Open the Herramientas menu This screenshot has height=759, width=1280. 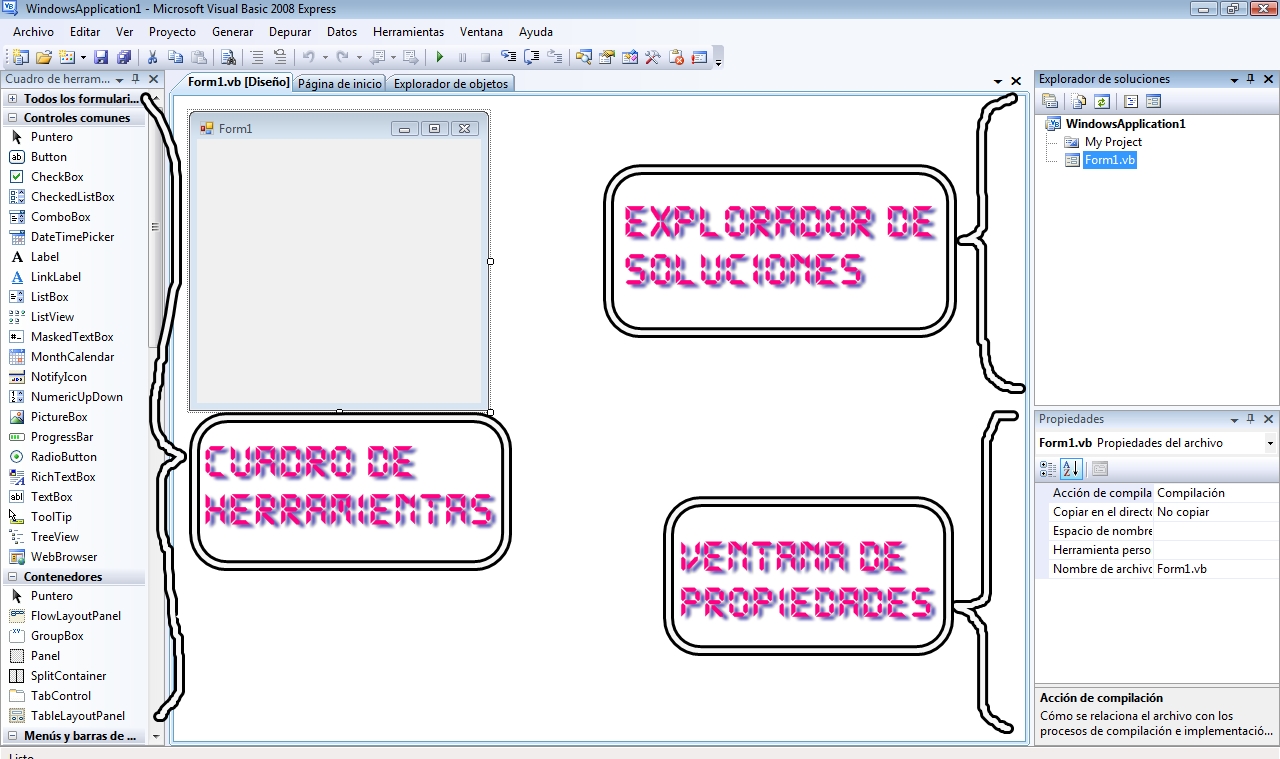pos(408,32)
